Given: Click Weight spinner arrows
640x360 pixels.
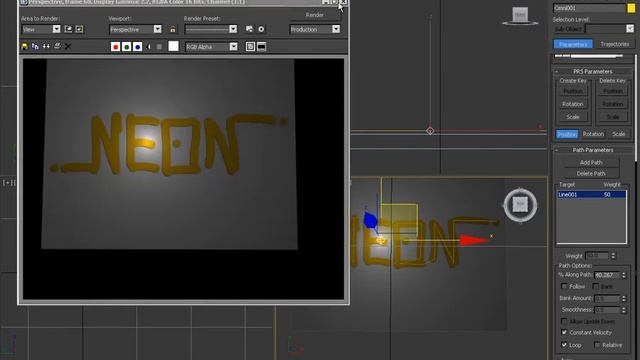Looking at the screenshot, I should click(x=613, y=256).
